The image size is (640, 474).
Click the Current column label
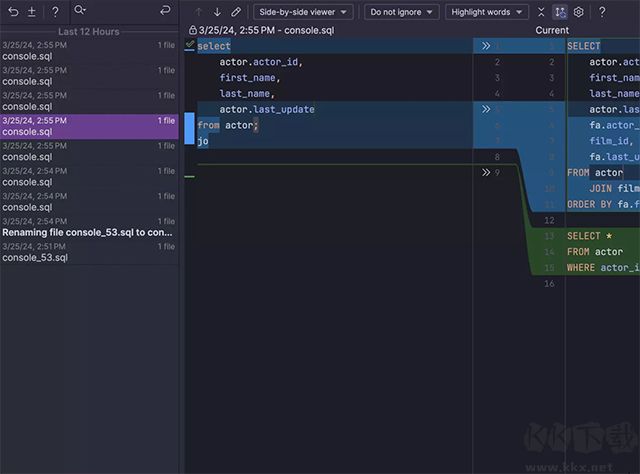tap(552, 30)
